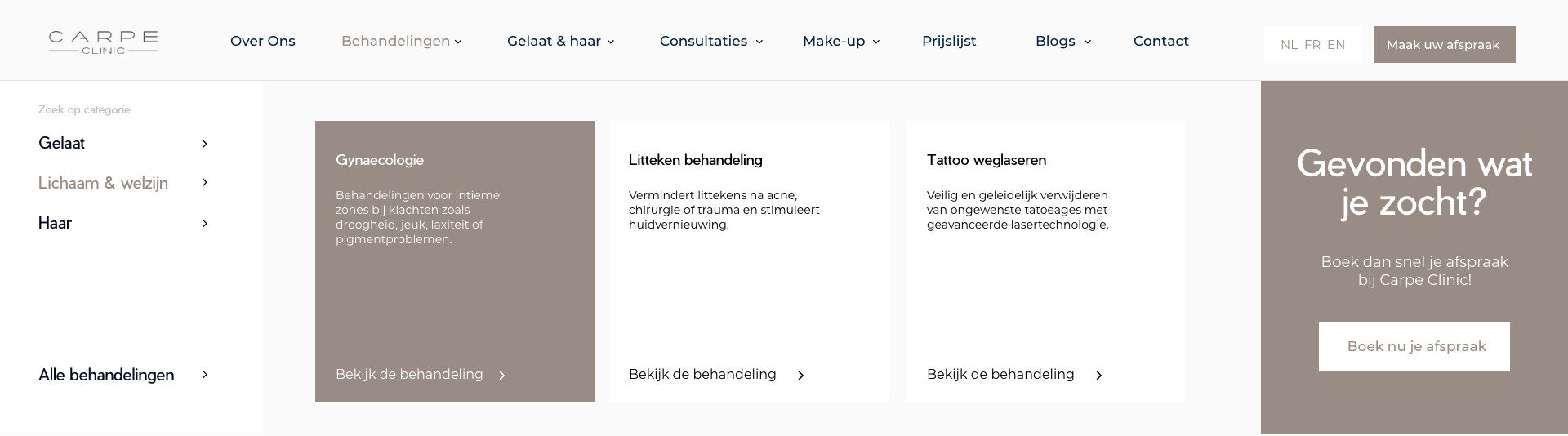This screenshot has width=1568, height=436.
Task: Click arrow icon on Tattoo weglaseren card
Action: pyautogui.click(x=1099, y=376)
